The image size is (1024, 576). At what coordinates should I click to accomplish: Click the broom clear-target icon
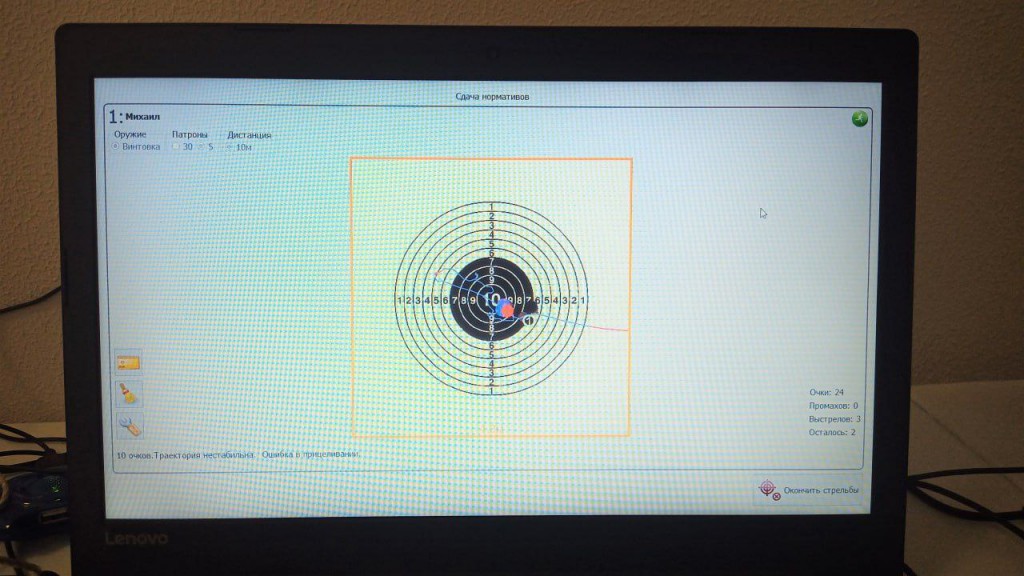(129, 394)
